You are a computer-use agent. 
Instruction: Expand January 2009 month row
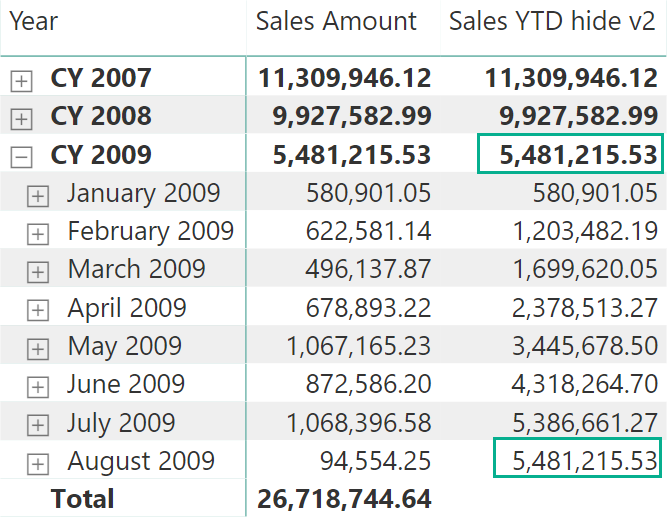[x=38, y=196]
